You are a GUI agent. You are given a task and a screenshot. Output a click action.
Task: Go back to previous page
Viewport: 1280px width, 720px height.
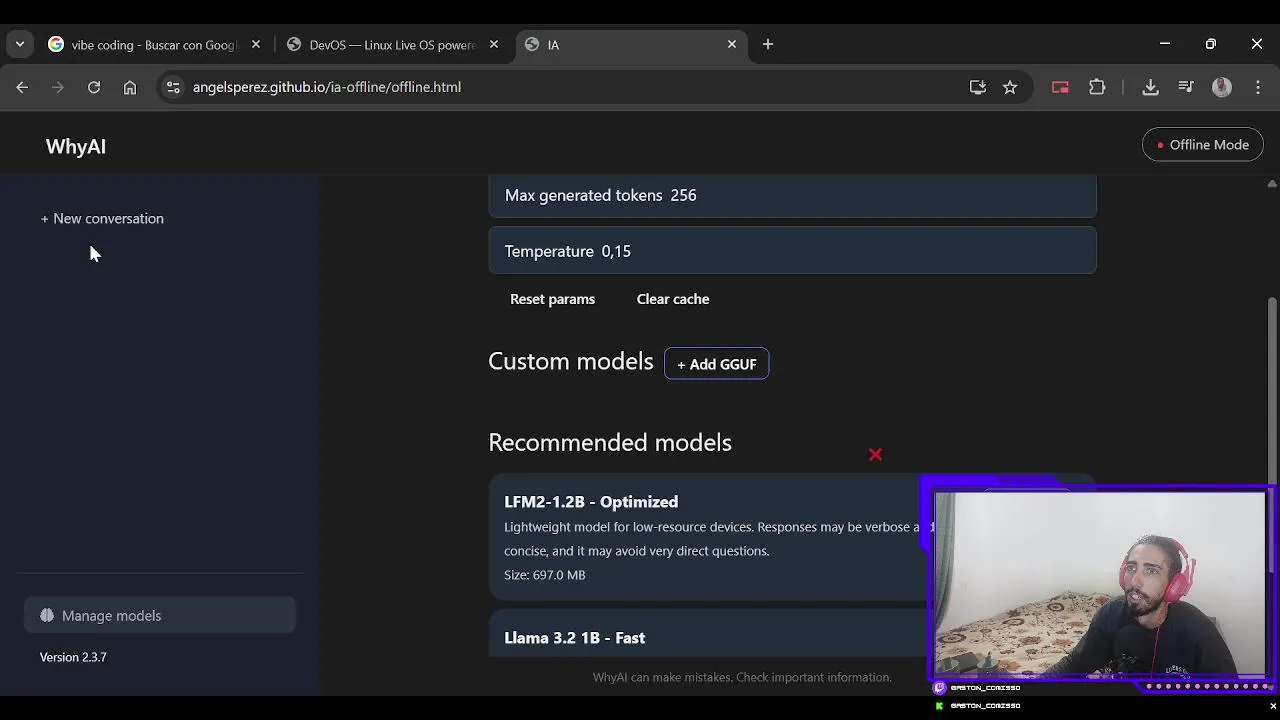[22, 87]
